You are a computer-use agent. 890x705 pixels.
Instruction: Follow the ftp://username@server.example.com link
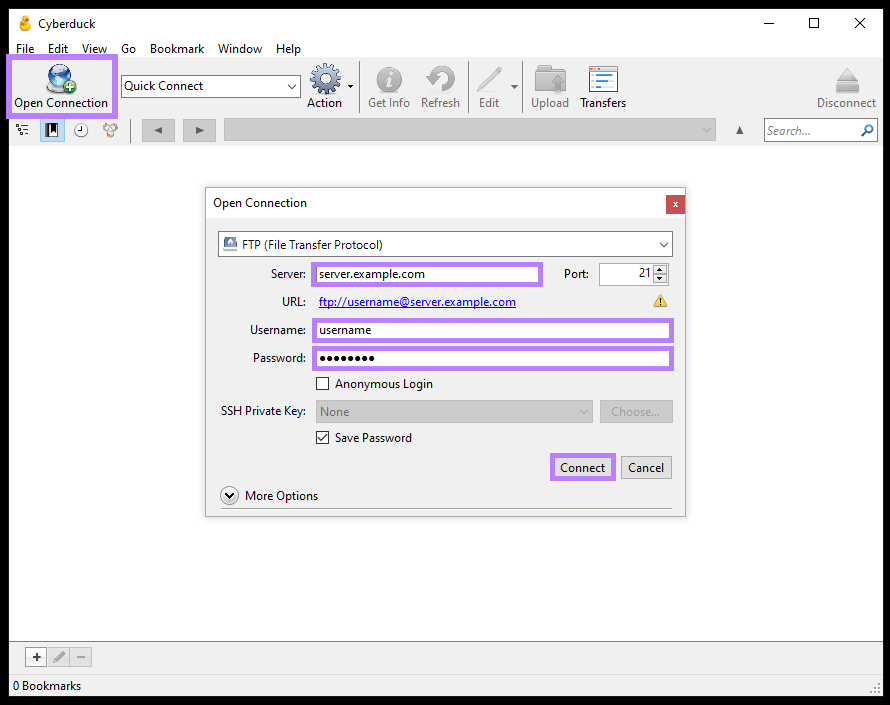(417, 301)
